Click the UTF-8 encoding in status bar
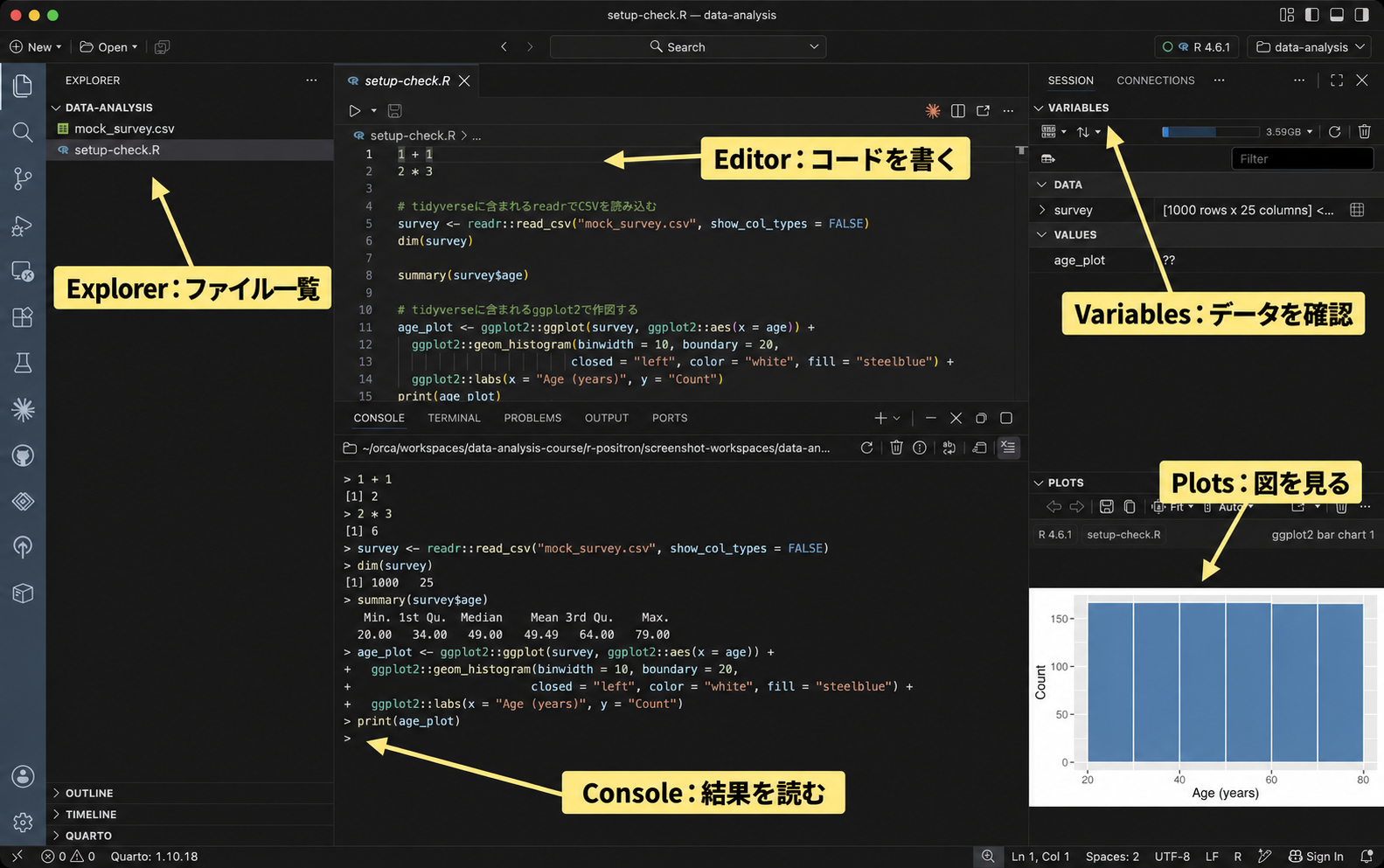1384x868 pixels. 1172,857
